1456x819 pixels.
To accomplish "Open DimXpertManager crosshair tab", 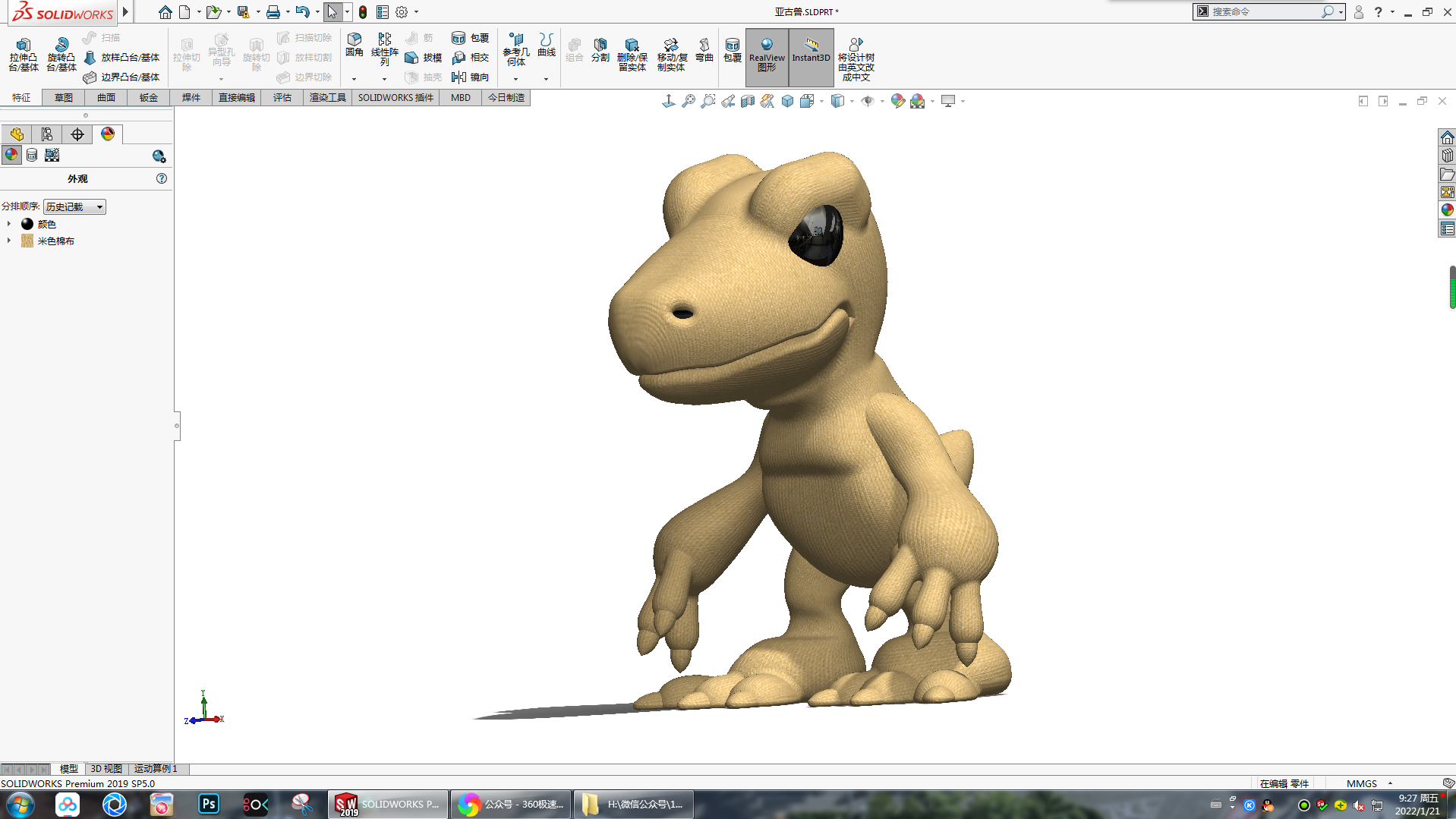I will 77,134.
